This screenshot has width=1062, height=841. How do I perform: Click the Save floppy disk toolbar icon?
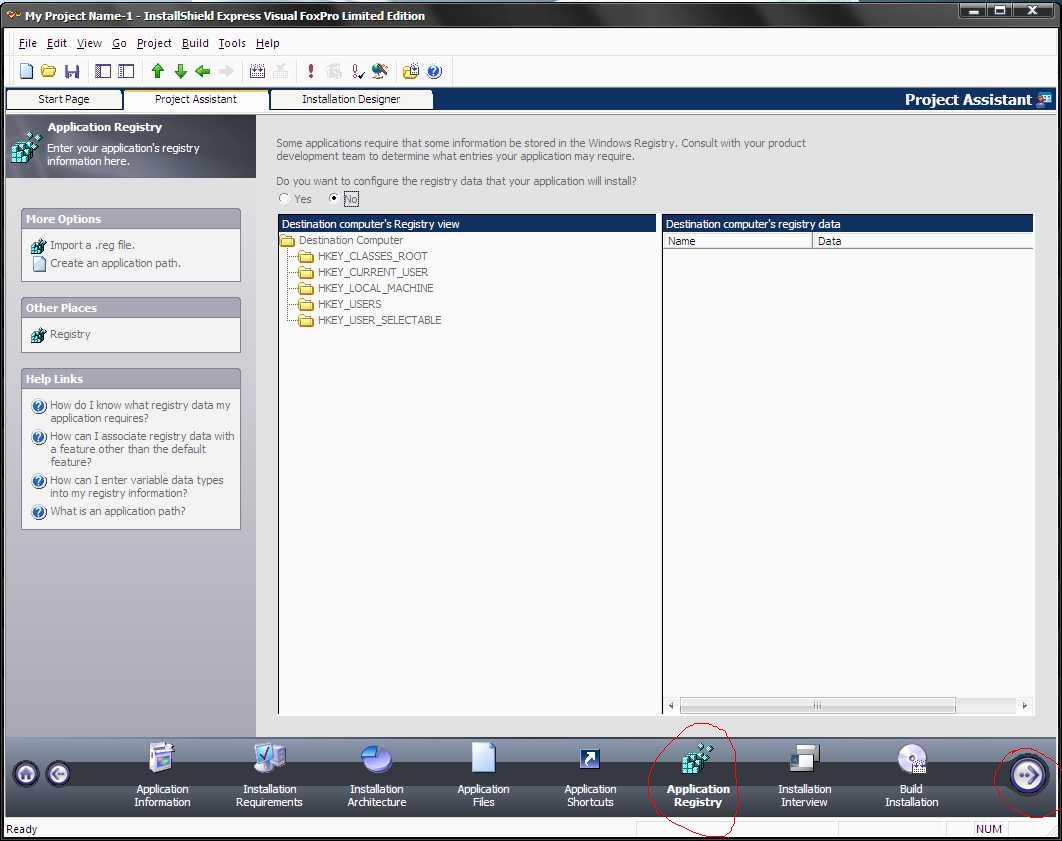tap(72, 71)
